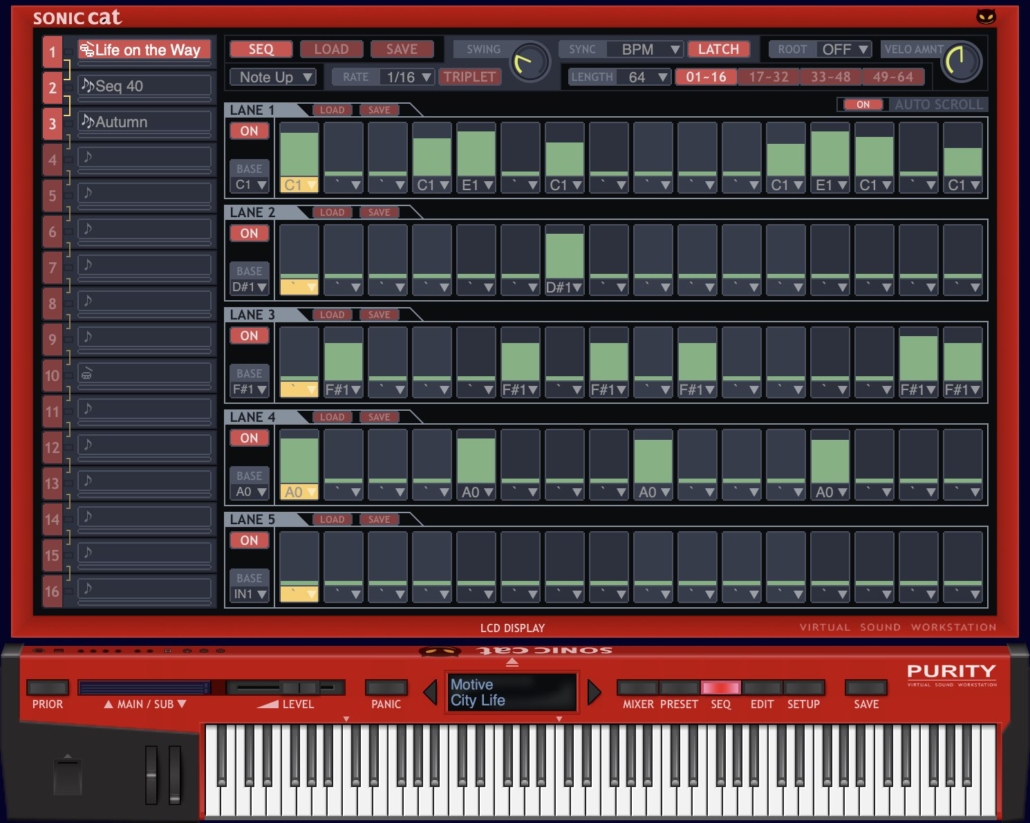Enable TRIPLET timing mode
The height and width of the screenshot is (823, 1030).
coord(470,76)
